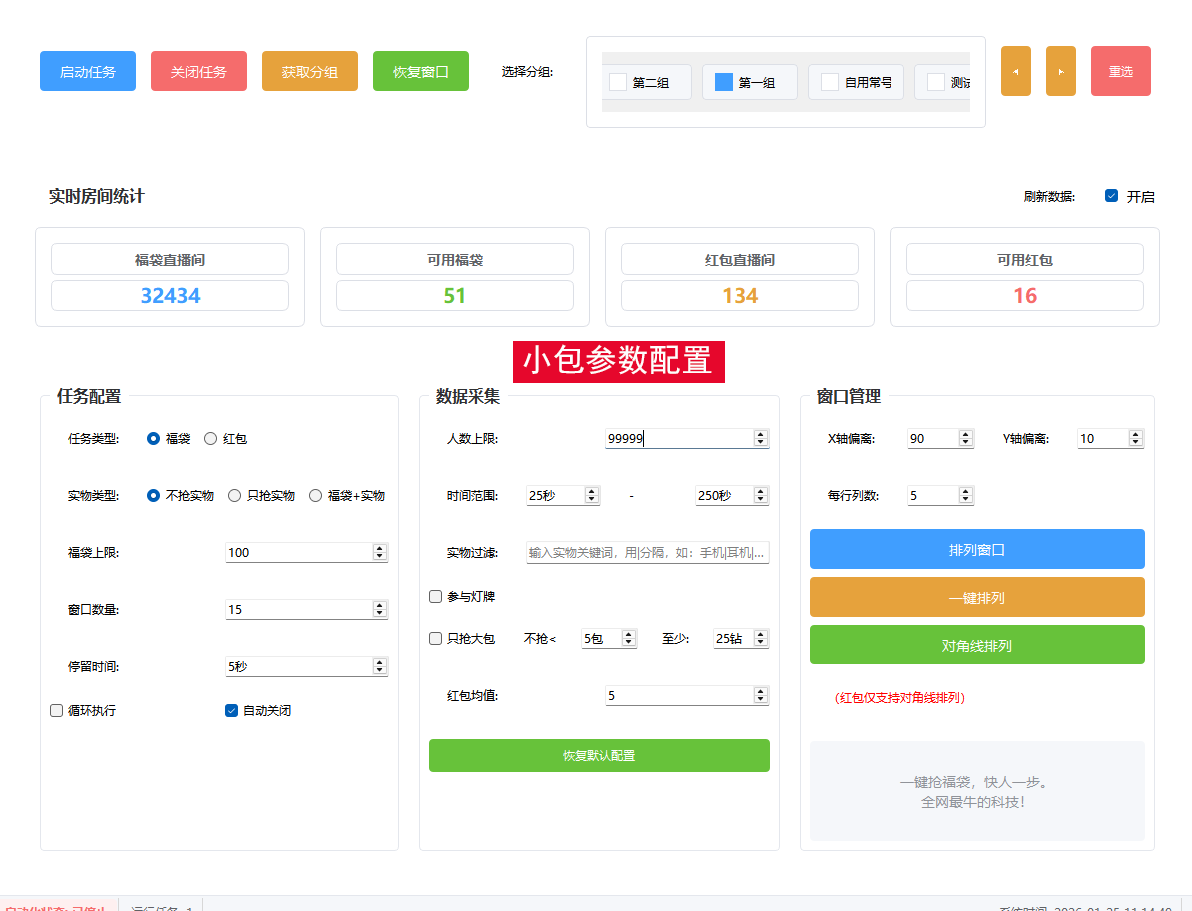Select 福袋 task type radio
This screenshot has height=911, width=1192.
coord(154,439)
